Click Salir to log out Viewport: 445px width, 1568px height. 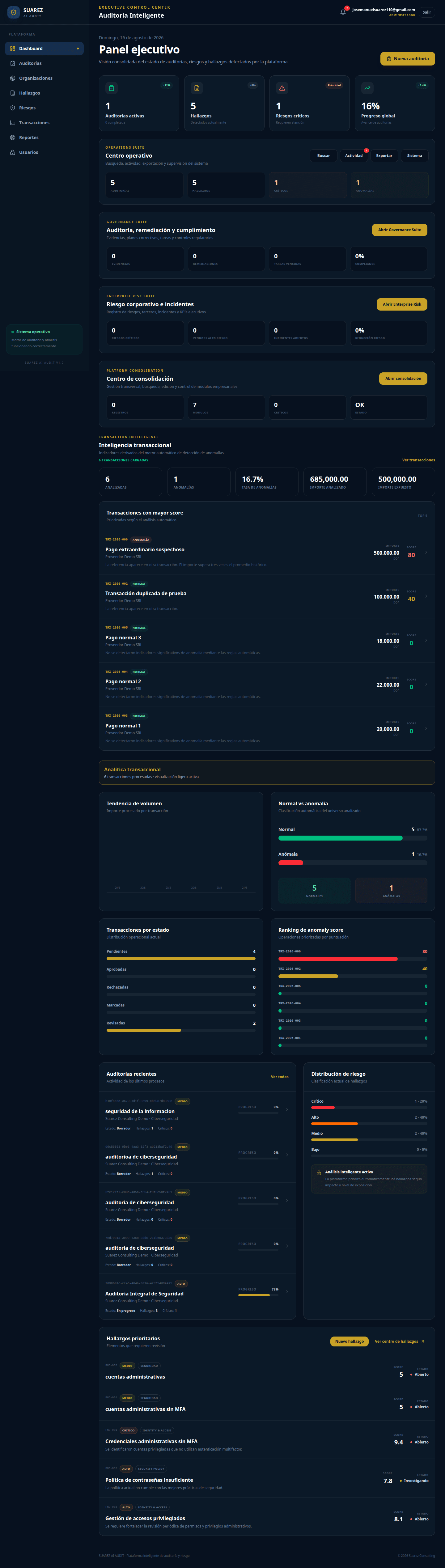point(427,12)
